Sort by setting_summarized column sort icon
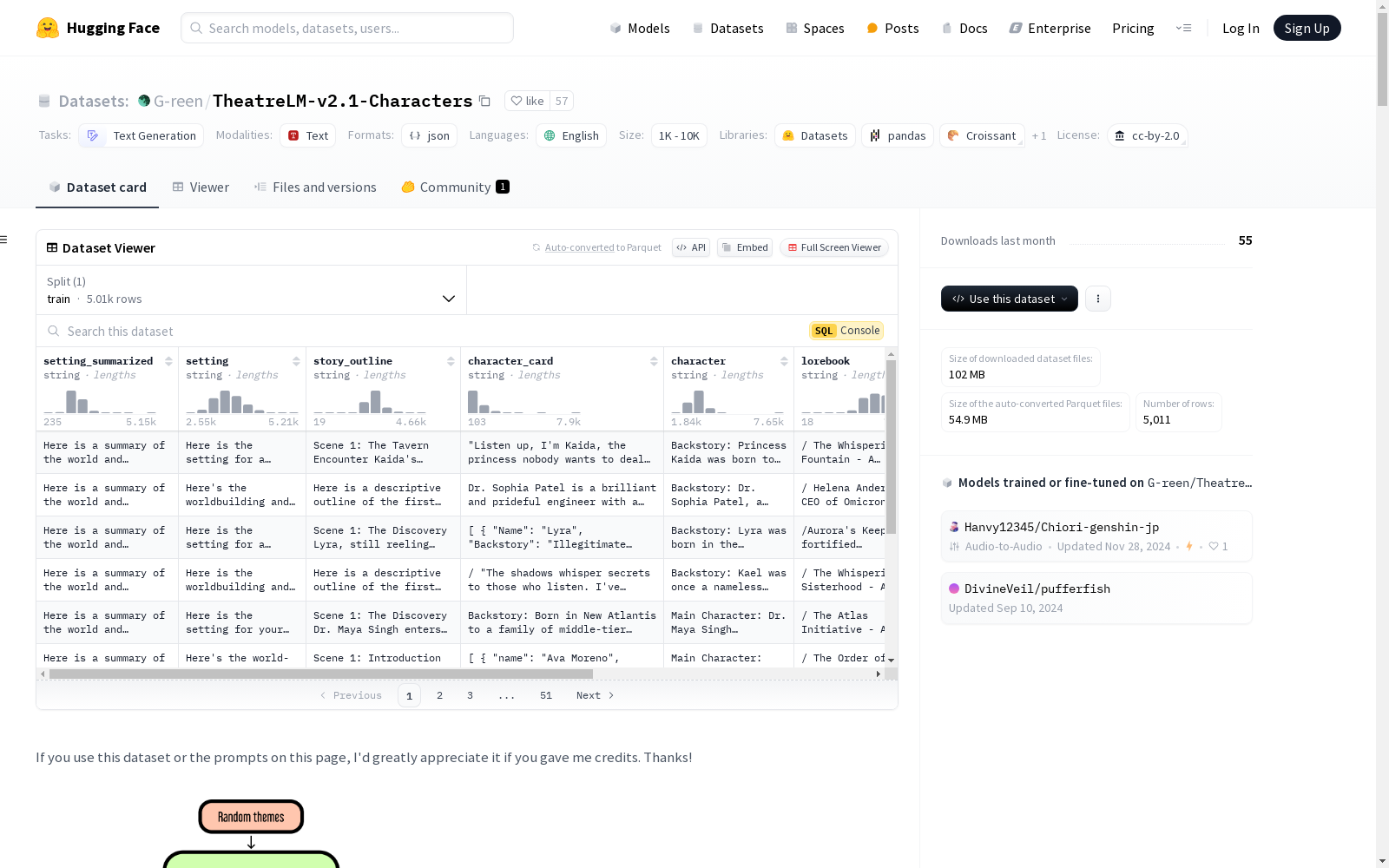 pos(168,361)
